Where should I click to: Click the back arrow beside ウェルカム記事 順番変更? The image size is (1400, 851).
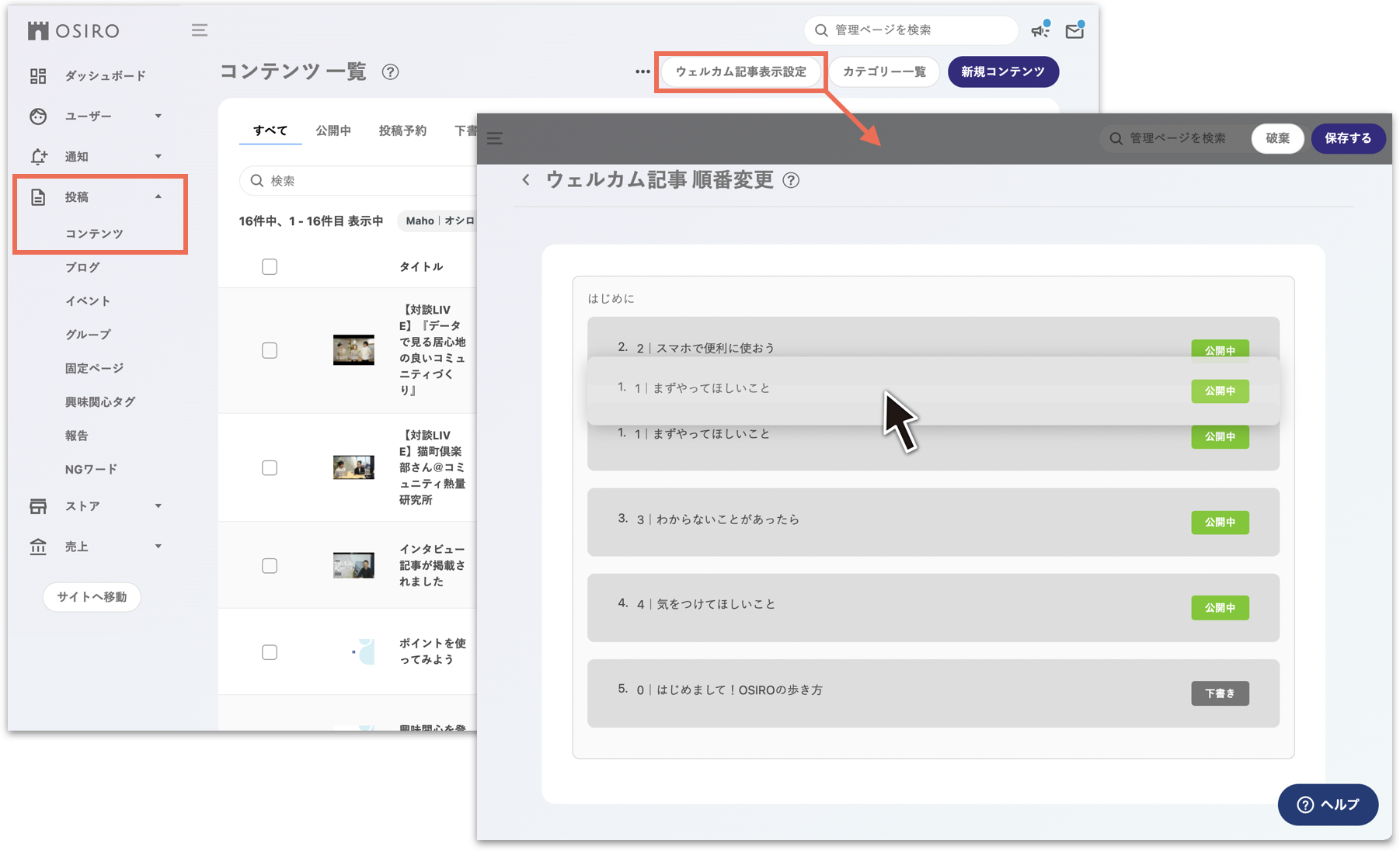point(527,180)
